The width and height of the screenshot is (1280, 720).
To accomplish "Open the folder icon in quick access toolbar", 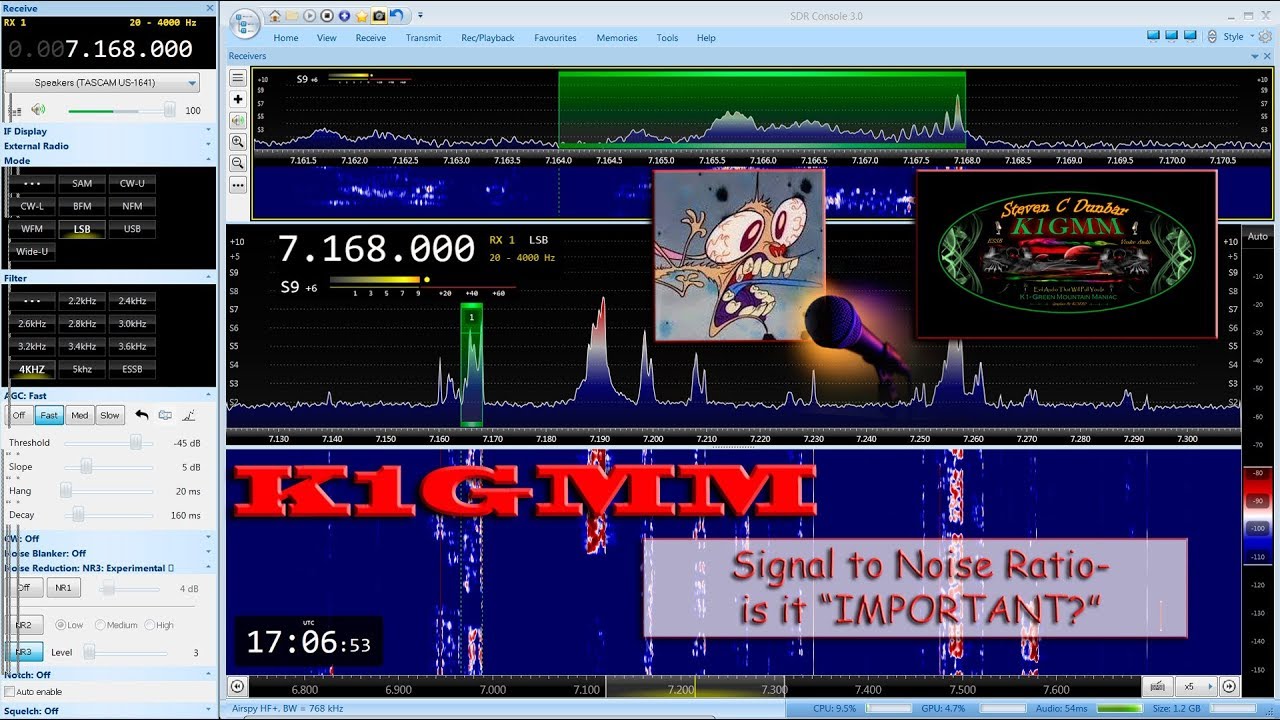I will click(292, 16).
